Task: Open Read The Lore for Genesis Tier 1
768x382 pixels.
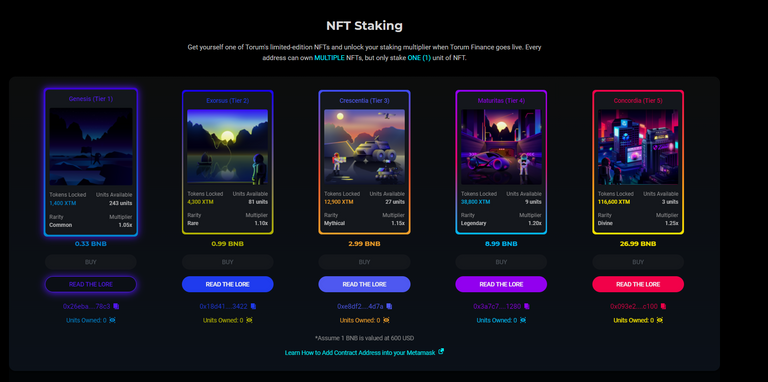Action: click(91, 285)
